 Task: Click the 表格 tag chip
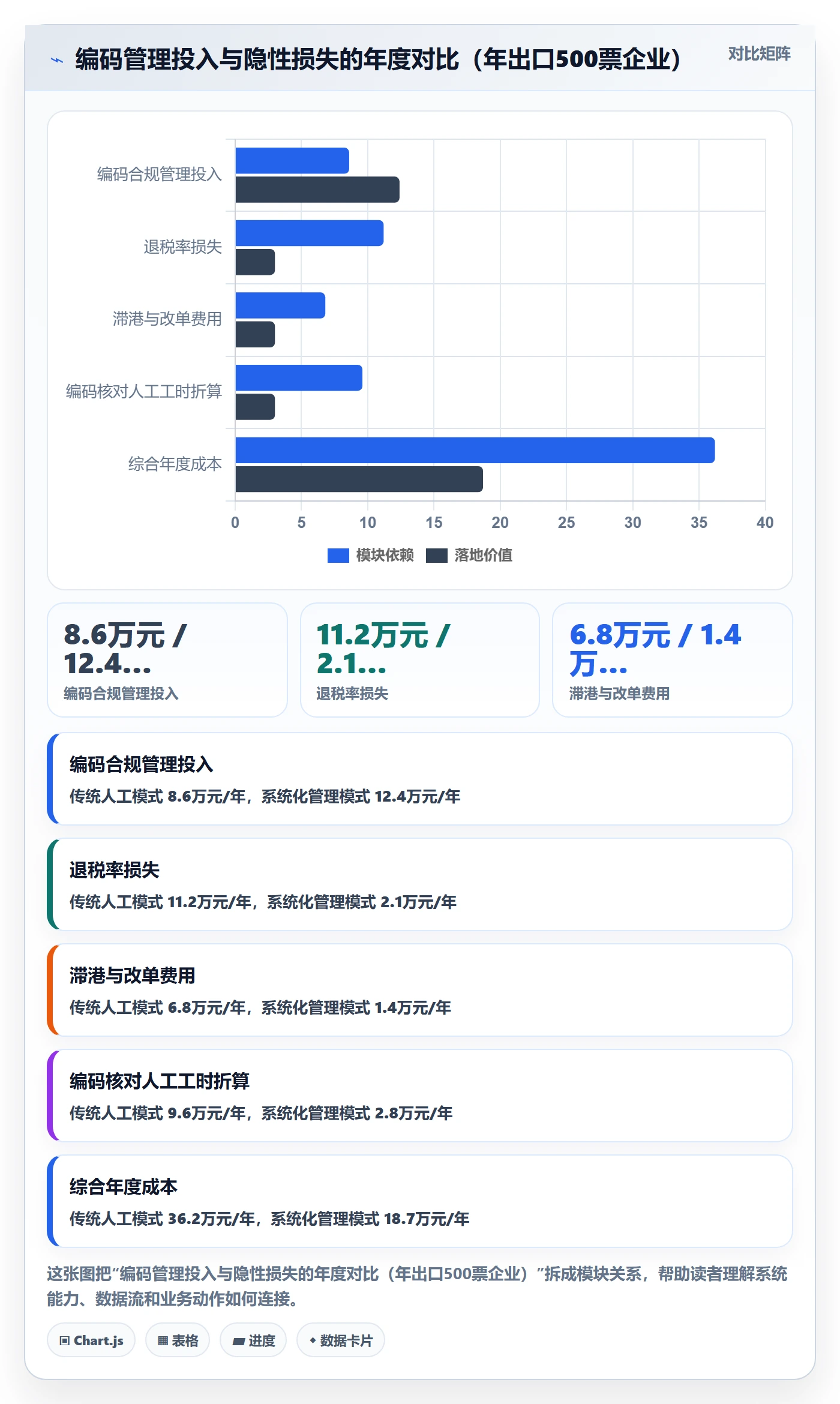(x=178, y=1340)
